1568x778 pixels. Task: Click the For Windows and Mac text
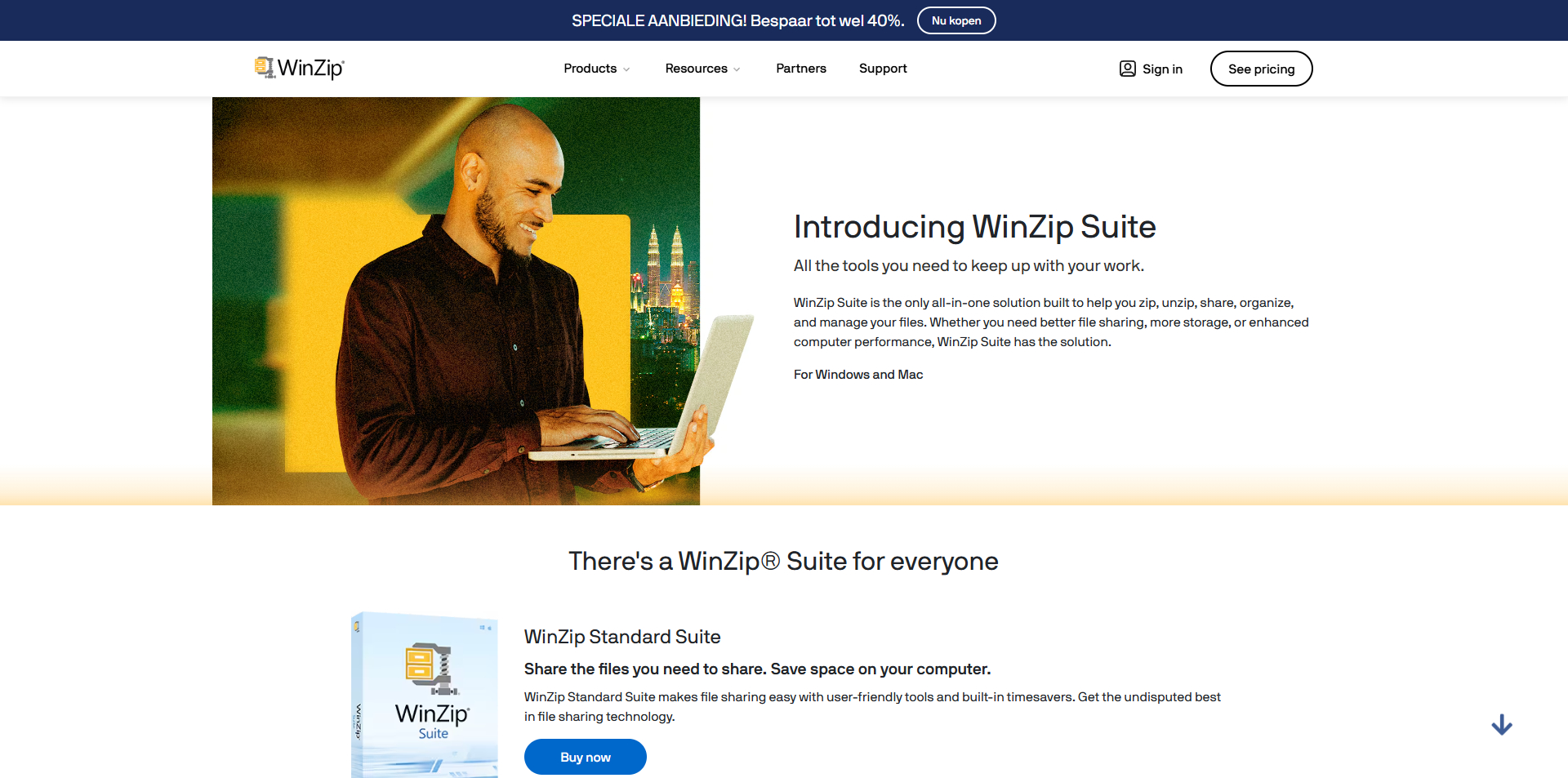[x=858, y=375]
